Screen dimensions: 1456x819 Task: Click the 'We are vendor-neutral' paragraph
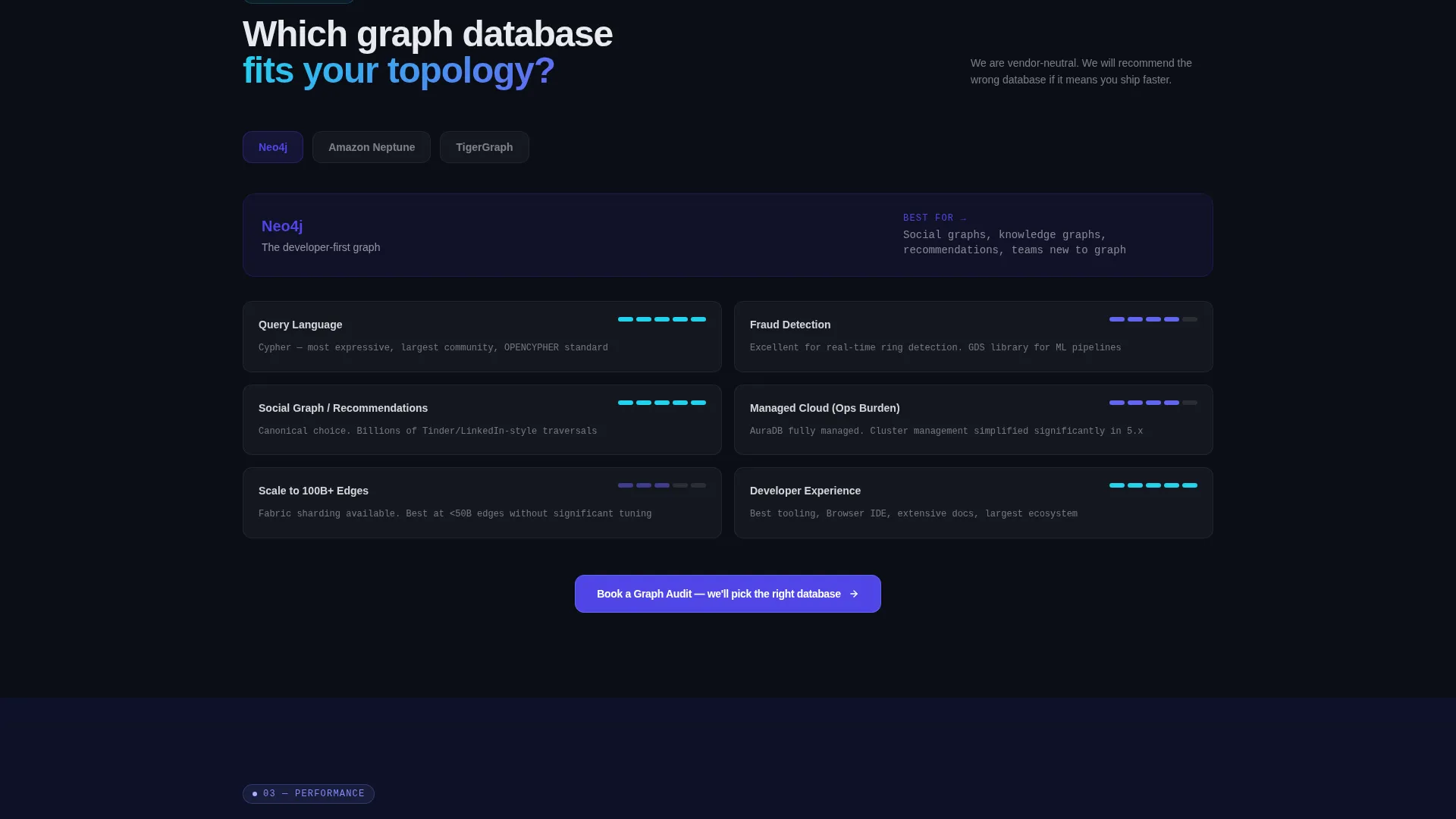click(1081, 71)
